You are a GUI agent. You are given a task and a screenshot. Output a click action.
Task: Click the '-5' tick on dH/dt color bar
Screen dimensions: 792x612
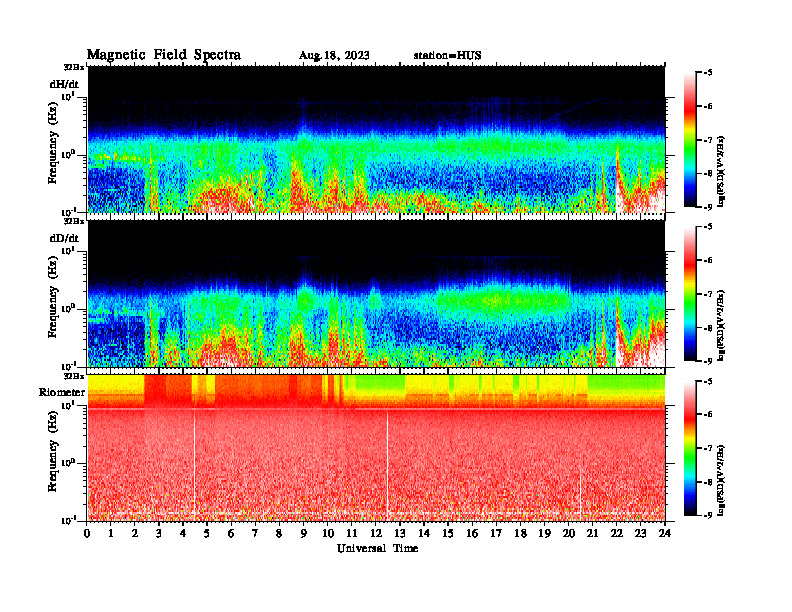click(708, 73)
